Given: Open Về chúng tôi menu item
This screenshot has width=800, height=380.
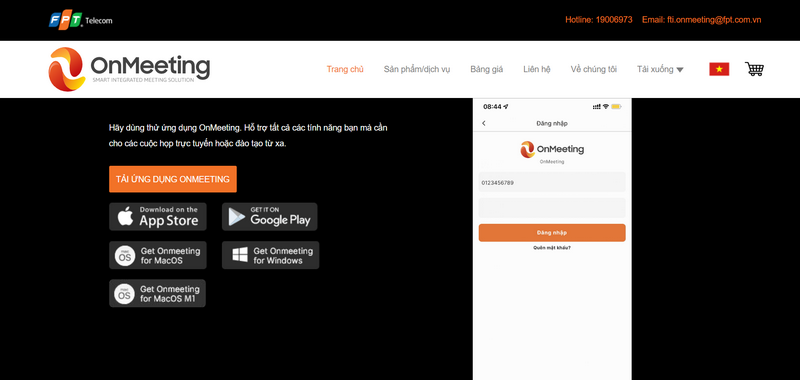Looking at the screenshot, I should tap(593, 69).
